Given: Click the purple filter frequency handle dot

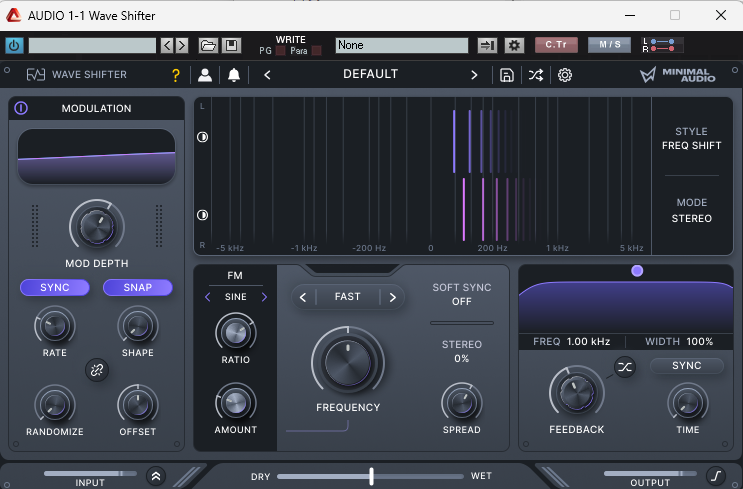Looking at the screenshot, I should (x=637, y=271).
